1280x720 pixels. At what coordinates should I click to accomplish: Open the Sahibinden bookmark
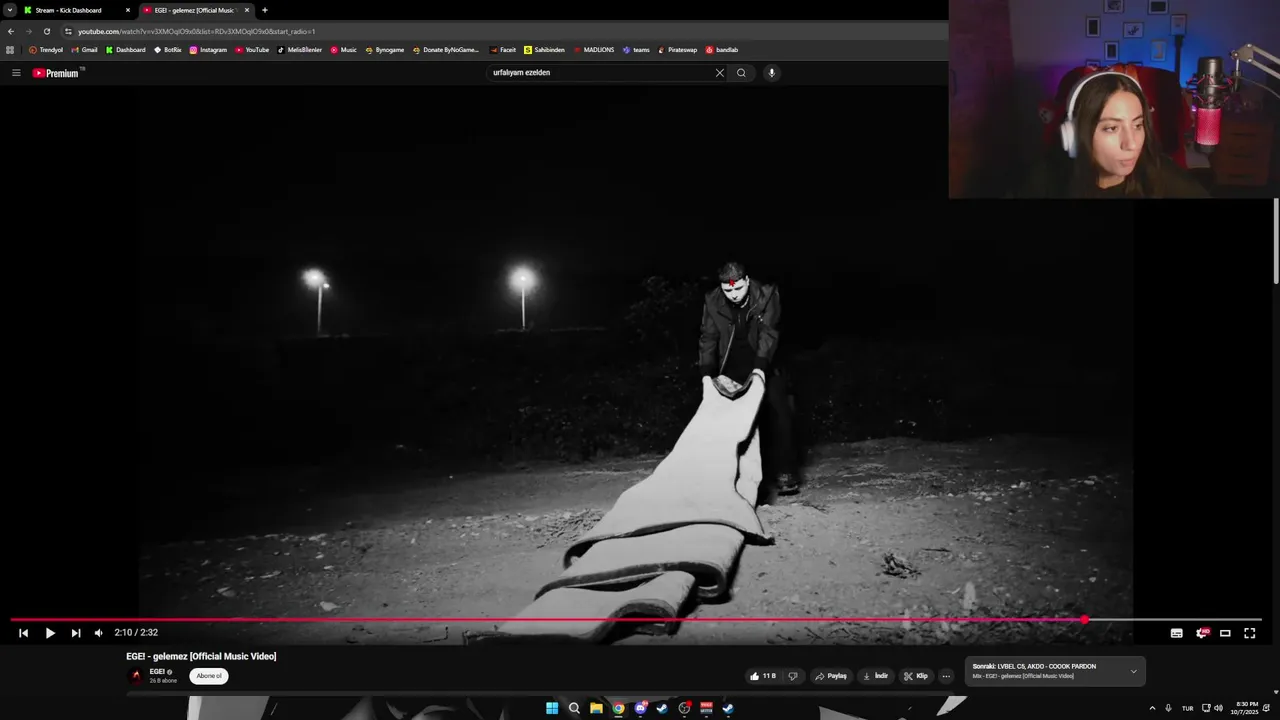click(x=544, y=50)
